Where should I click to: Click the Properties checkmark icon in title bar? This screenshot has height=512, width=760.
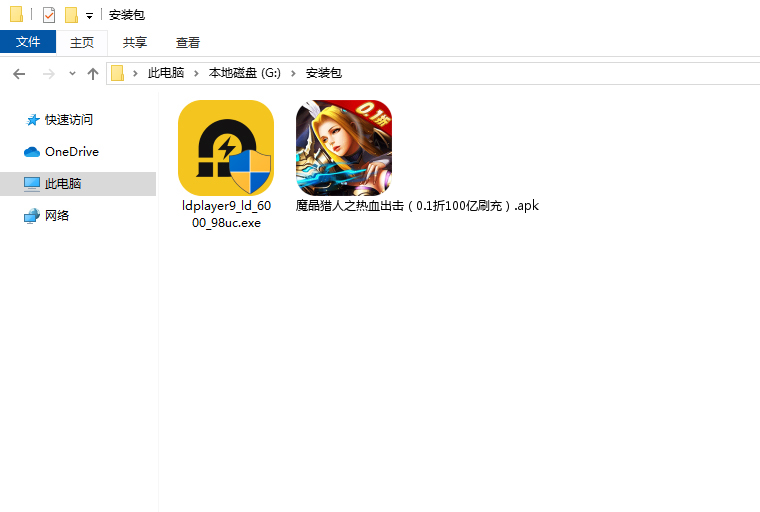tap(48, 15)
